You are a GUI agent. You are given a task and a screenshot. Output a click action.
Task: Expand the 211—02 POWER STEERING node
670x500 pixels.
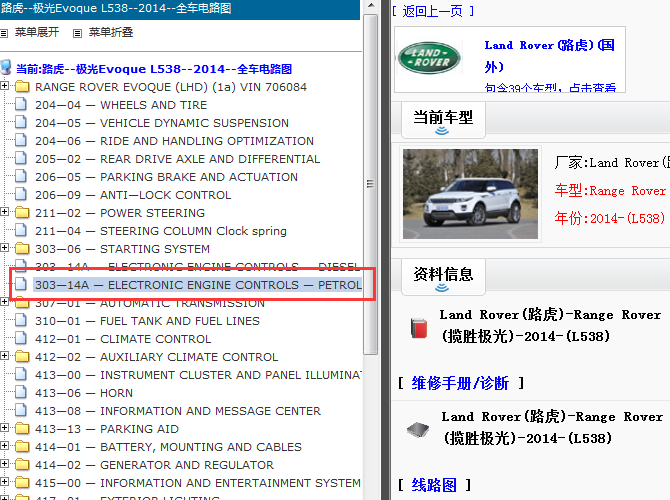coord(4,212)
